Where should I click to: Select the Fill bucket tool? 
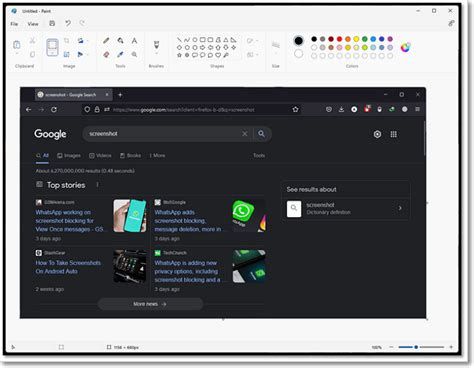[x=120, y=41]
